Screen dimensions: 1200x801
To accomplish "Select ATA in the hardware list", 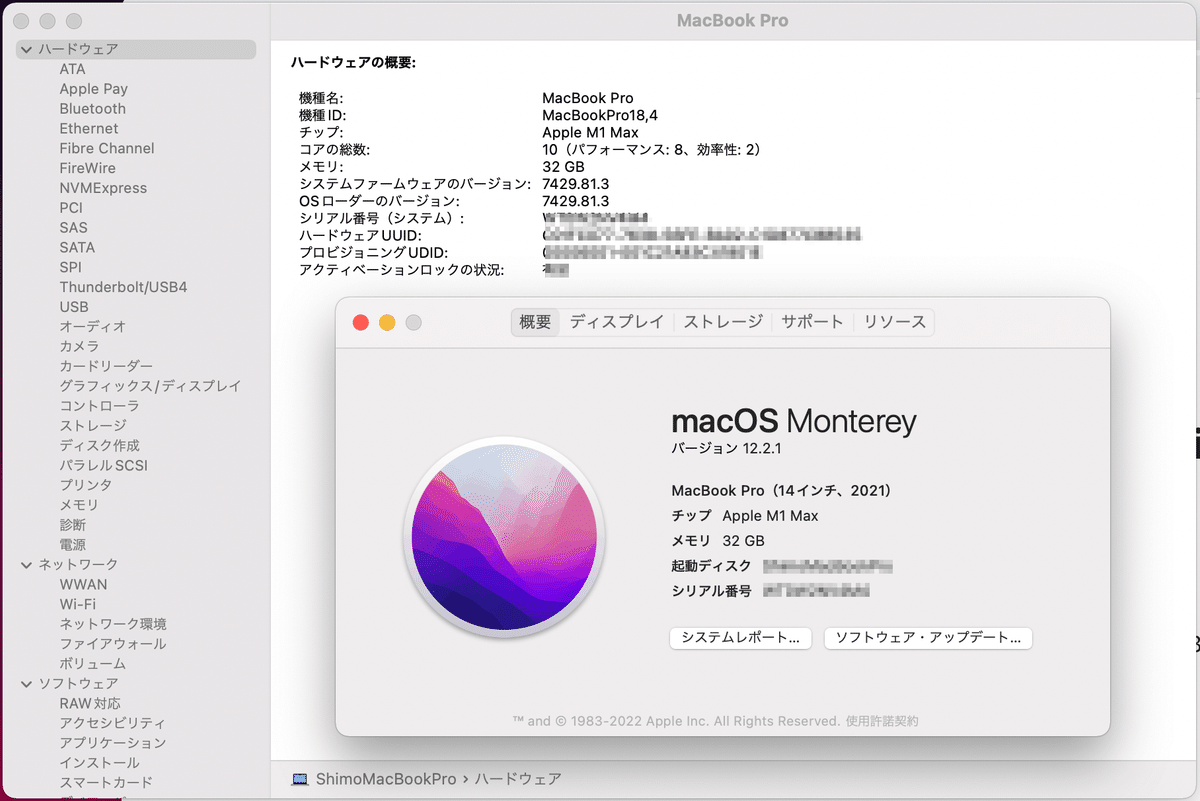I will coord(72,69).
